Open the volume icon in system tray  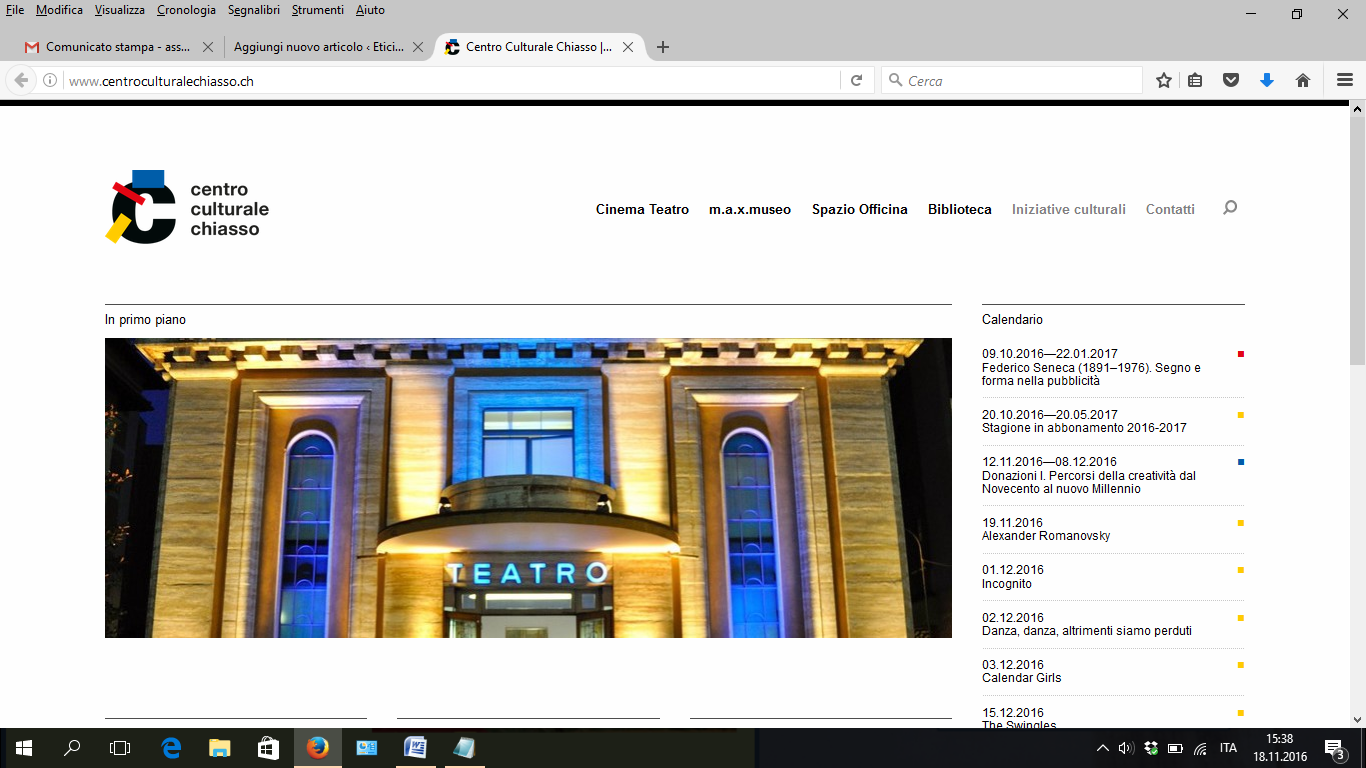(1126, 748)
